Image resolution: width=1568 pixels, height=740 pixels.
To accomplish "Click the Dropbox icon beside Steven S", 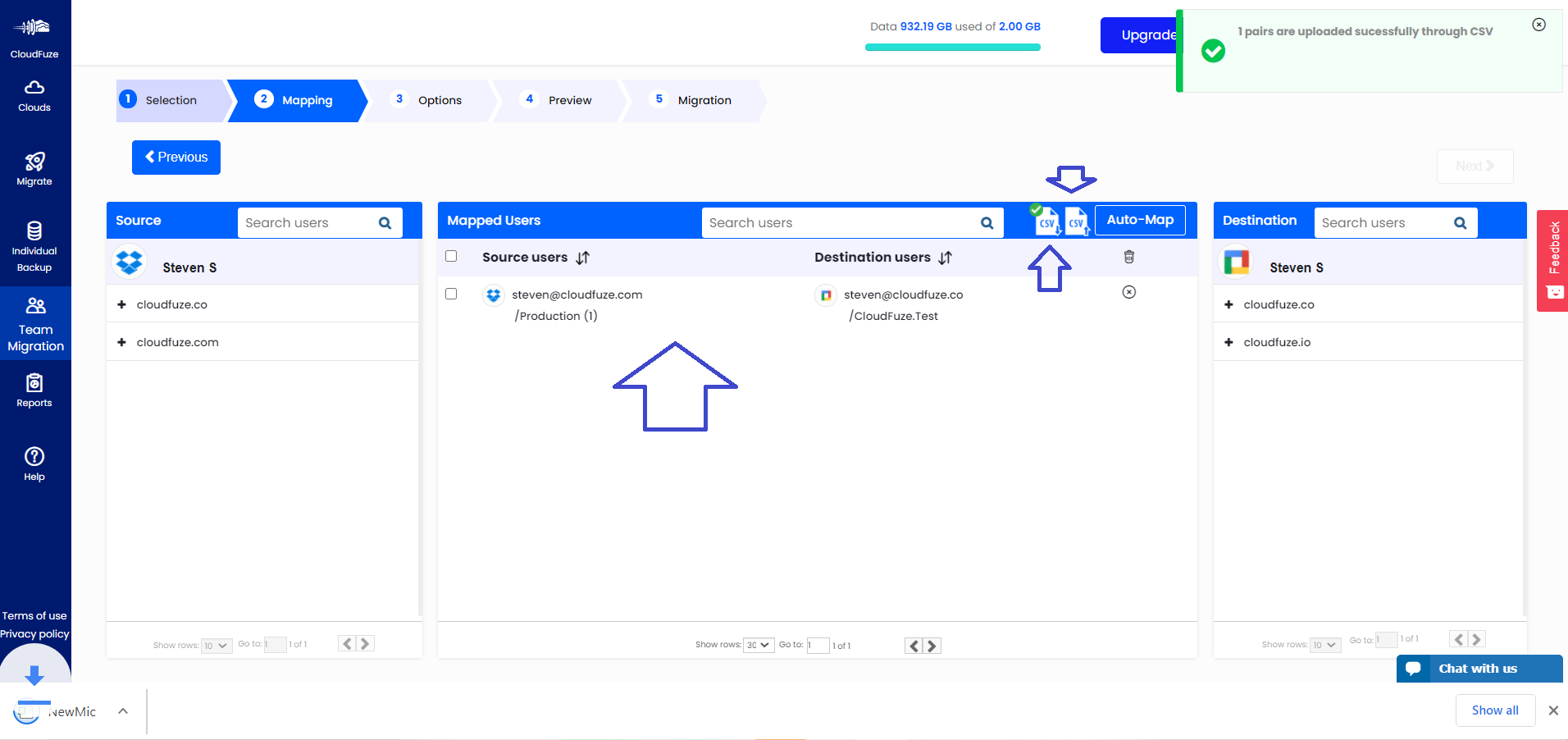I will click(x=130, y=262).
